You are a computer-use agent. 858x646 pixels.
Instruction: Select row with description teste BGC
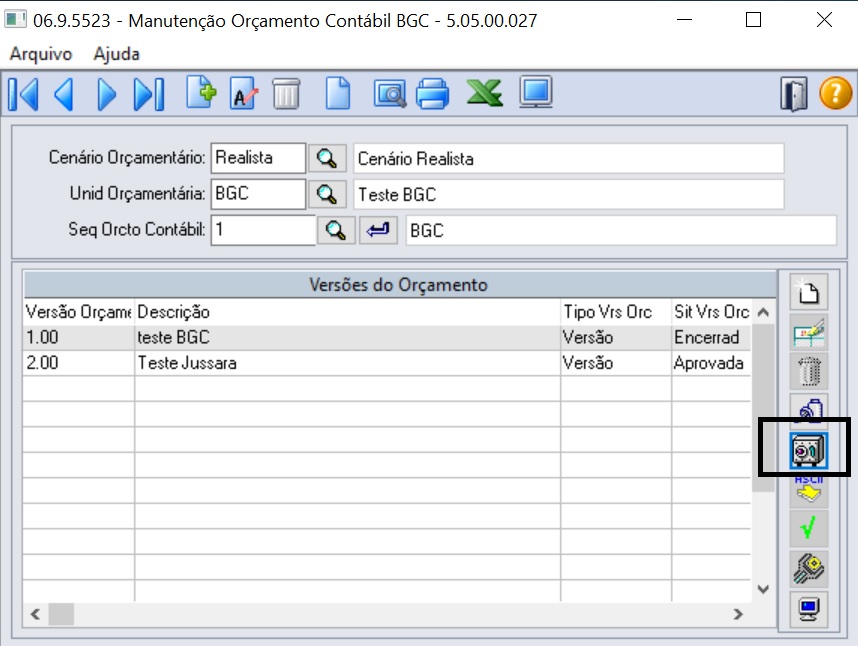pyautogui.click(x=387, y=337)
